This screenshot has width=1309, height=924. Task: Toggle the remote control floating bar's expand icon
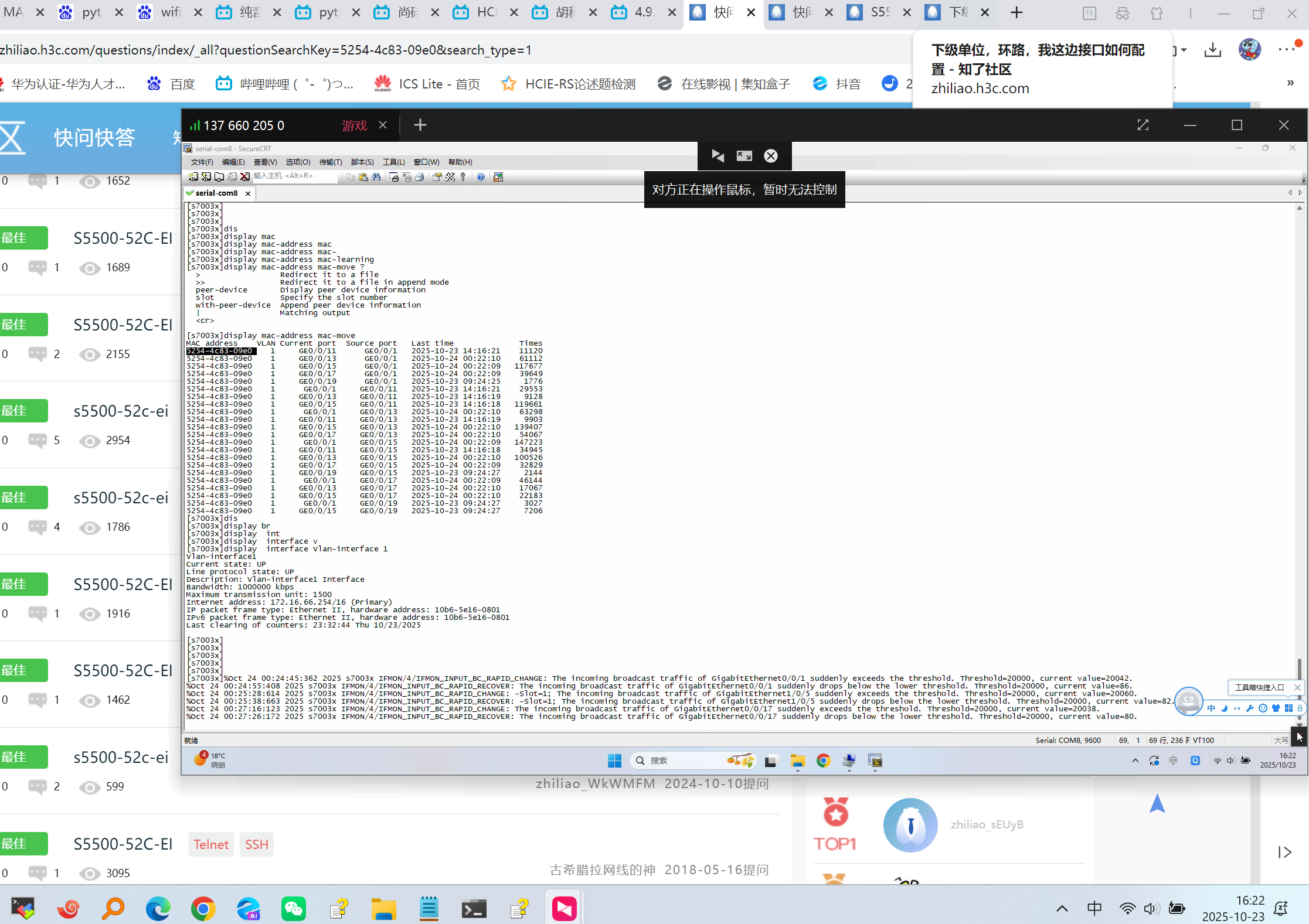pos(744,156)
